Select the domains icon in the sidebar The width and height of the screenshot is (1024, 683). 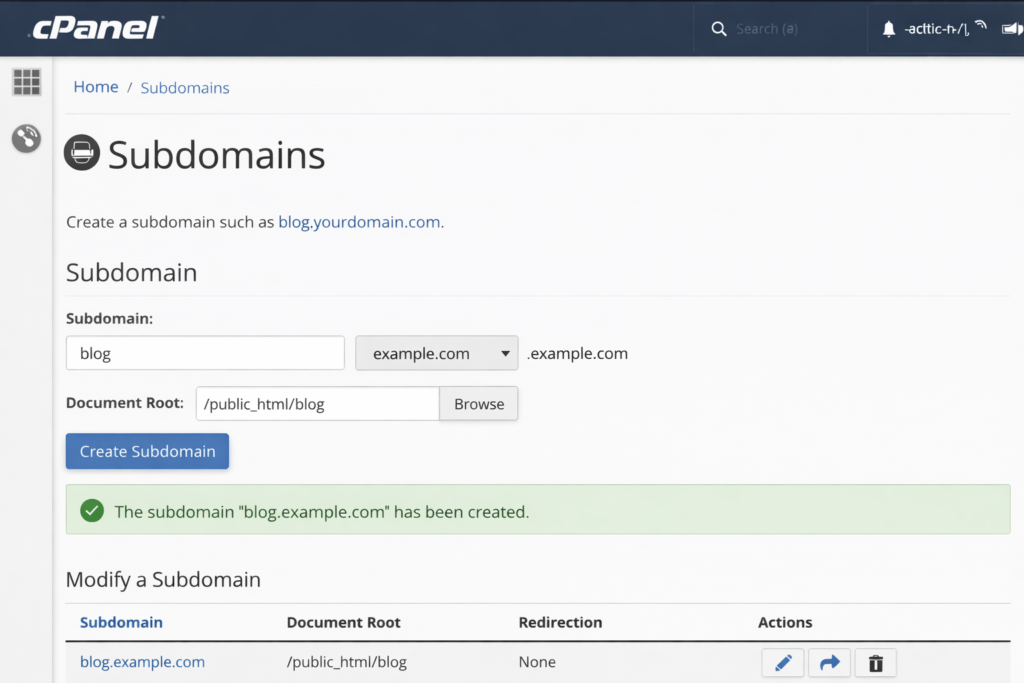point(26,139)
